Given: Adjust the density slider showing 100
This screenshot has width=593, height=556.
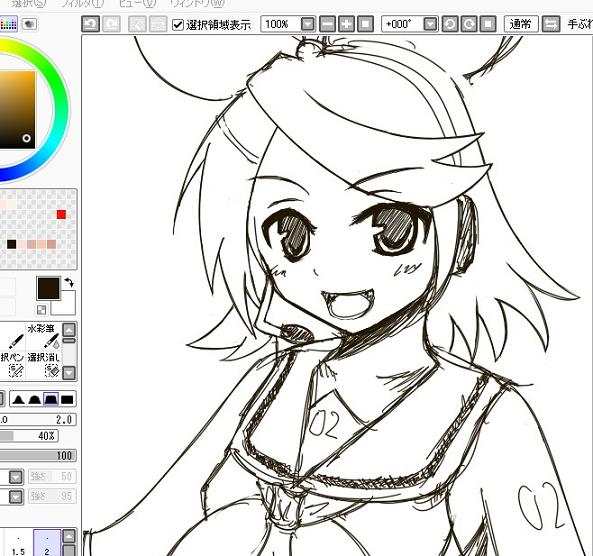Looking at the screenshot, I should (38, 455).
